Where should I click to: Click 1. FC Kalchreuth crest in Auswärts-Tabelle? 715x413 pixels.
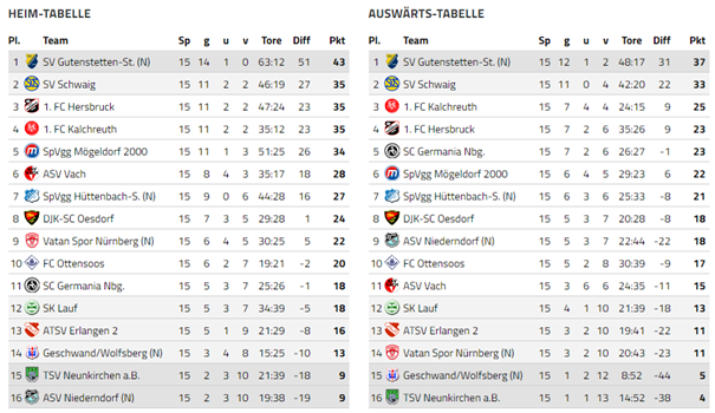[392, 107]
